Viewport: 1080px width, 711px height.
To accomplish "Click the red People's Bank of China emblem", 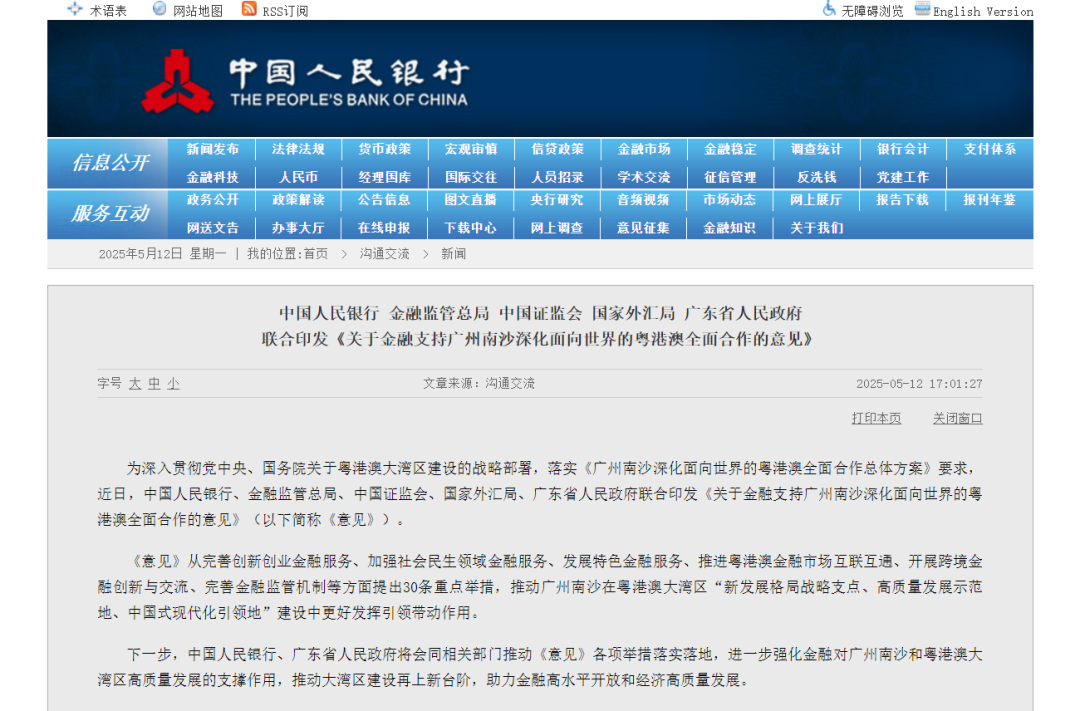I will click(177, 81).
